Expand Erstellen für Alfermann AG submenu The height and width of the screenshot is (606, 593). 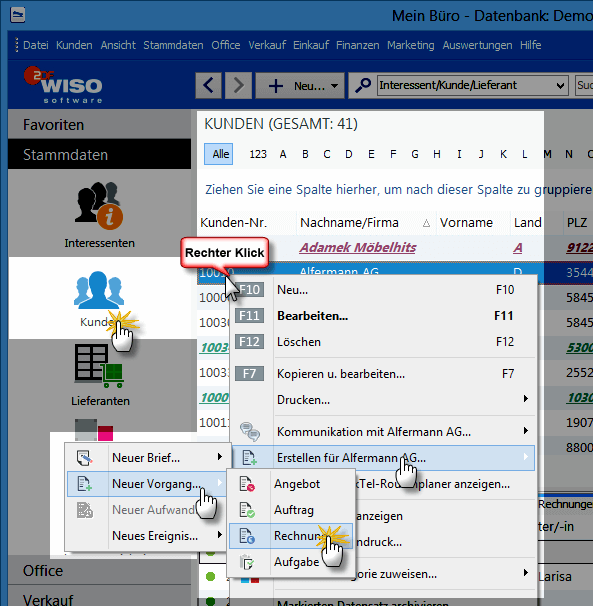point(525,457)
